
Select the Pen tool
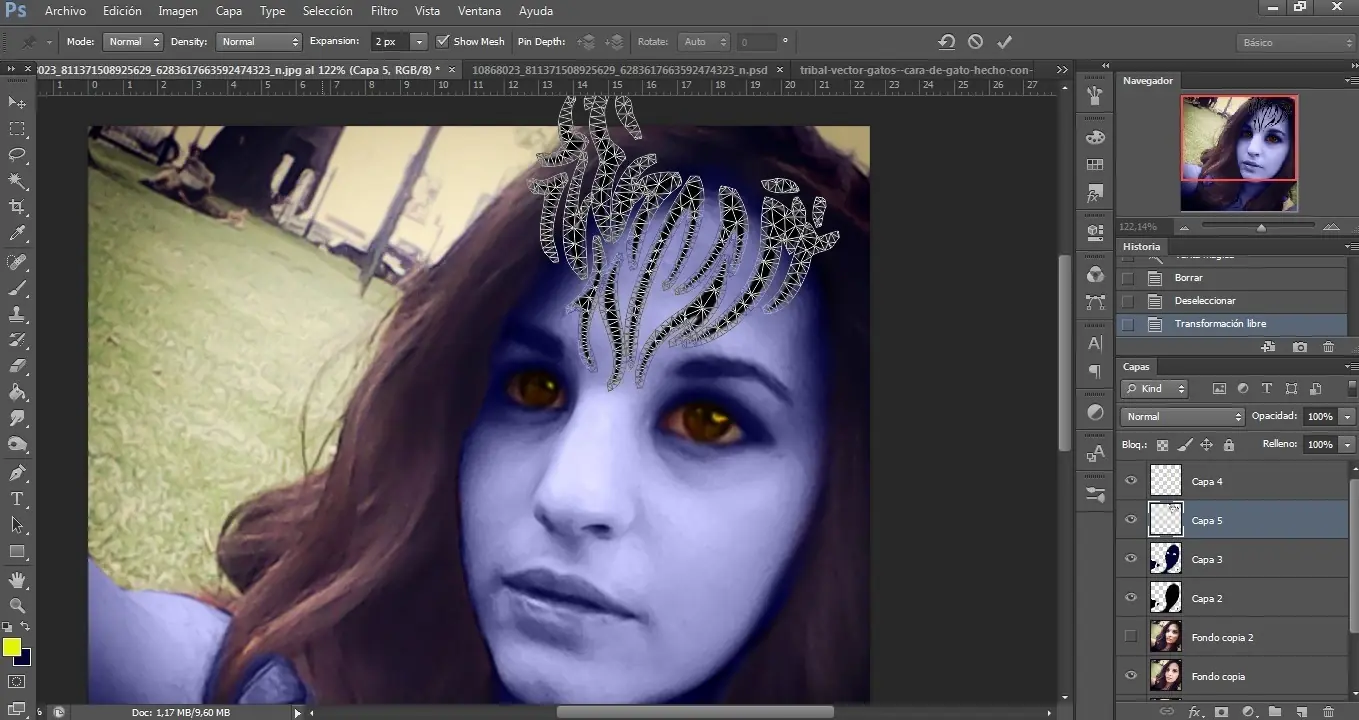[x=17, y=473]
